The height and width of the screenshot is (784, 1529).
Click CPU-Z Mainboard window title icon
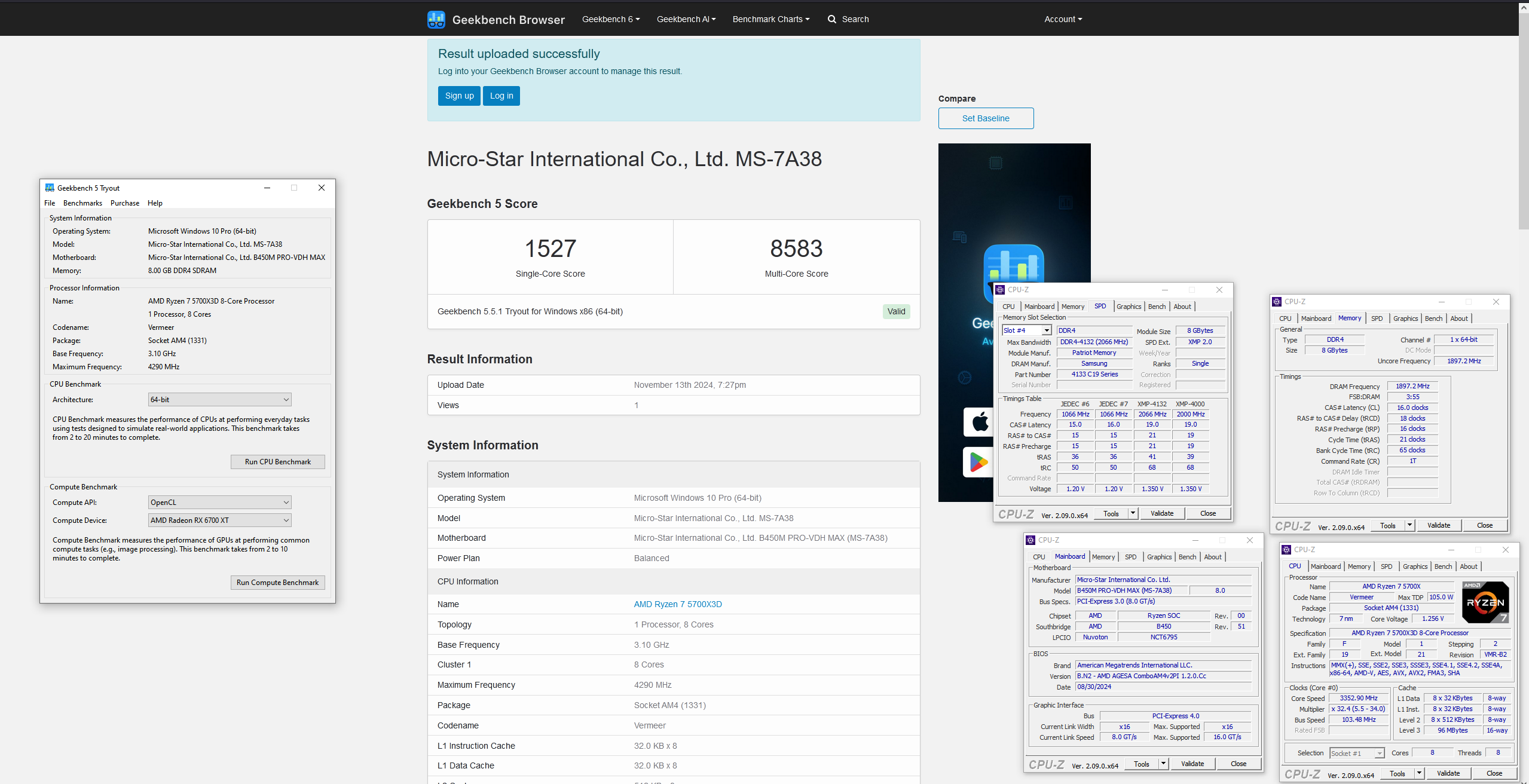[x=1030, y=540]
